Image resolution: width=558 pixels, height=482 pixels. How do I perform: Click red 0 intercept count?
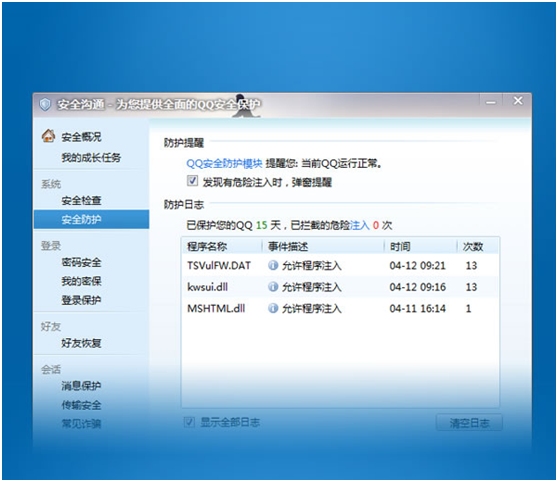(376, 225)
